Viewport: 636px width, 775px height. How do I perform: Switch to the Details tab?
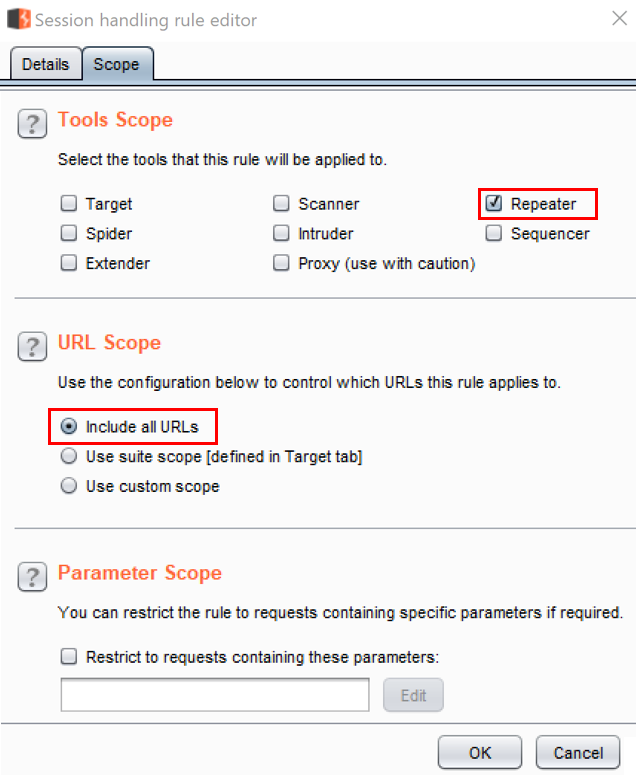pos(46,64)
